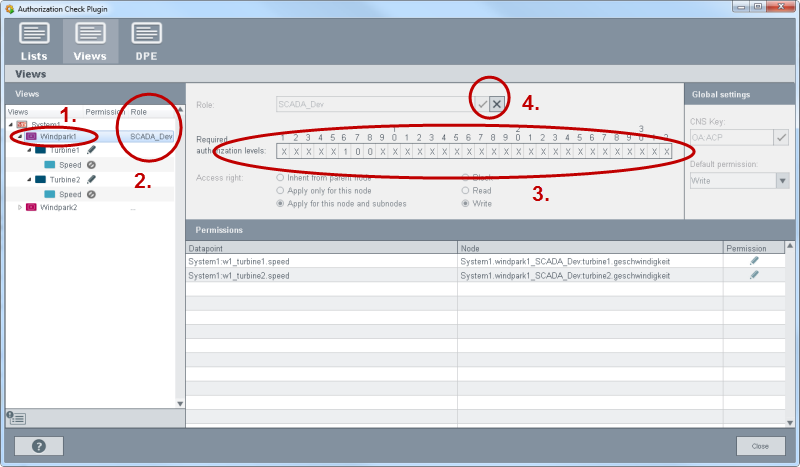The height and width of the screenshot is (467, 800).
Task: Click the permission pencil for w1_turbine1.speed
Action: tap(754, 261)
